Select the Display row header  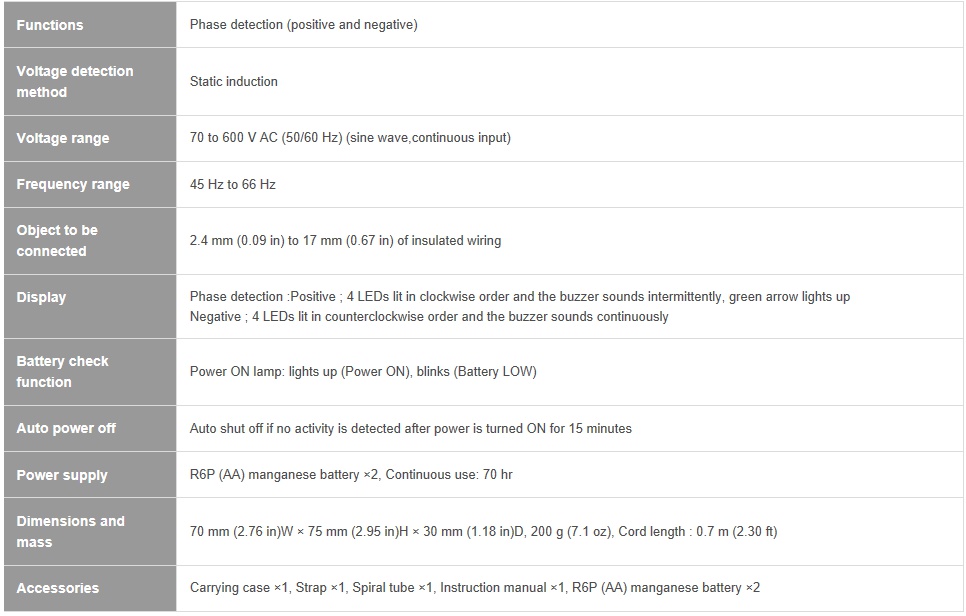90,306
